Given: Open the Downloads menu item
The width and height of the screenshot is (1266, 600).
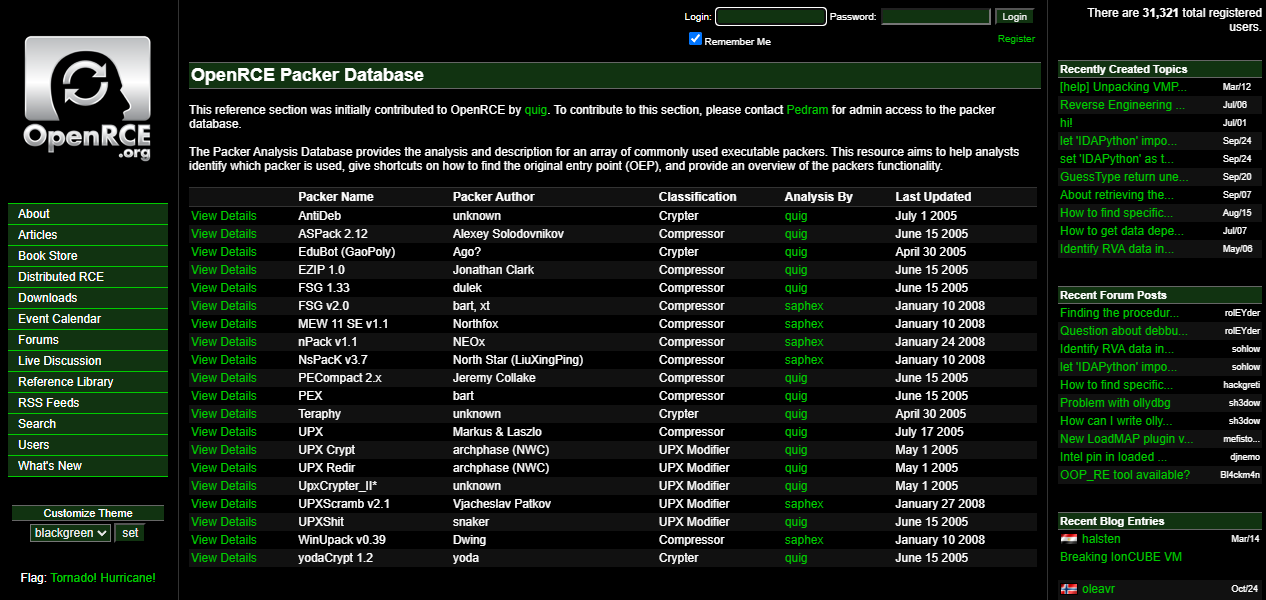Looking at the screenshot, I should pyautogui.click(x=88, y=298).
